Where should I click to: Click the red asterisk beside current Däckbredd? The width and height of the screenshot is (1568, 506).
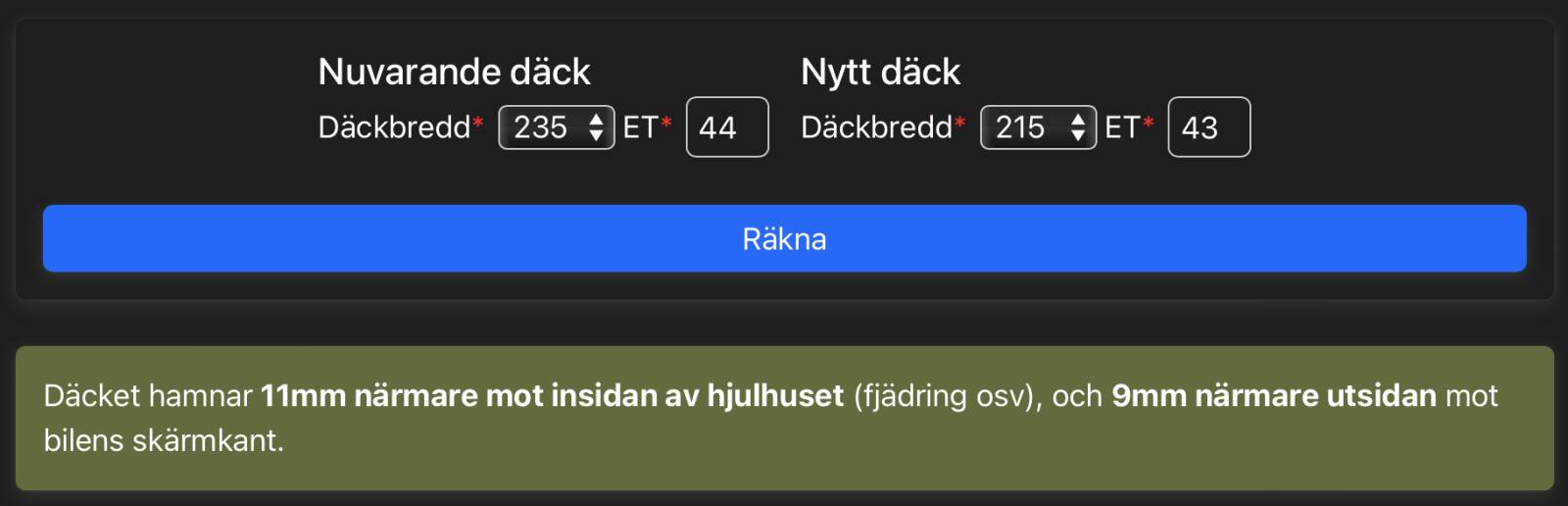tap(478, 123)
